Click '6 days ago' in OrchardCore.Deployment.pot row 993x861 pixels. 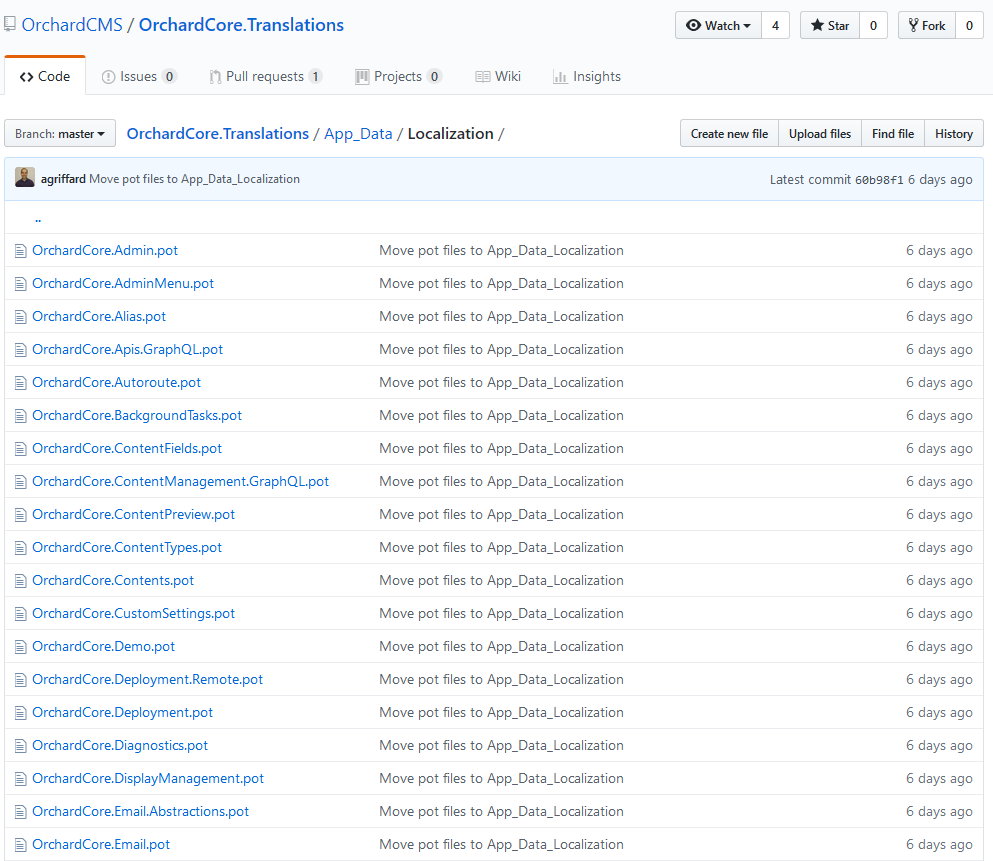coord(939,713)
